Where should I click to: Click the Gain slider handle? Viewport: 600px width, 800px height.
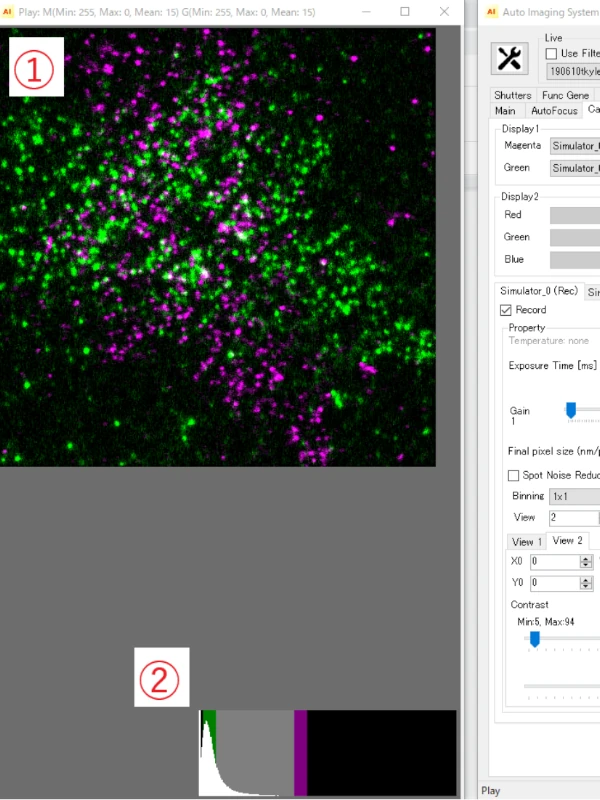click(x=571, y=410)
